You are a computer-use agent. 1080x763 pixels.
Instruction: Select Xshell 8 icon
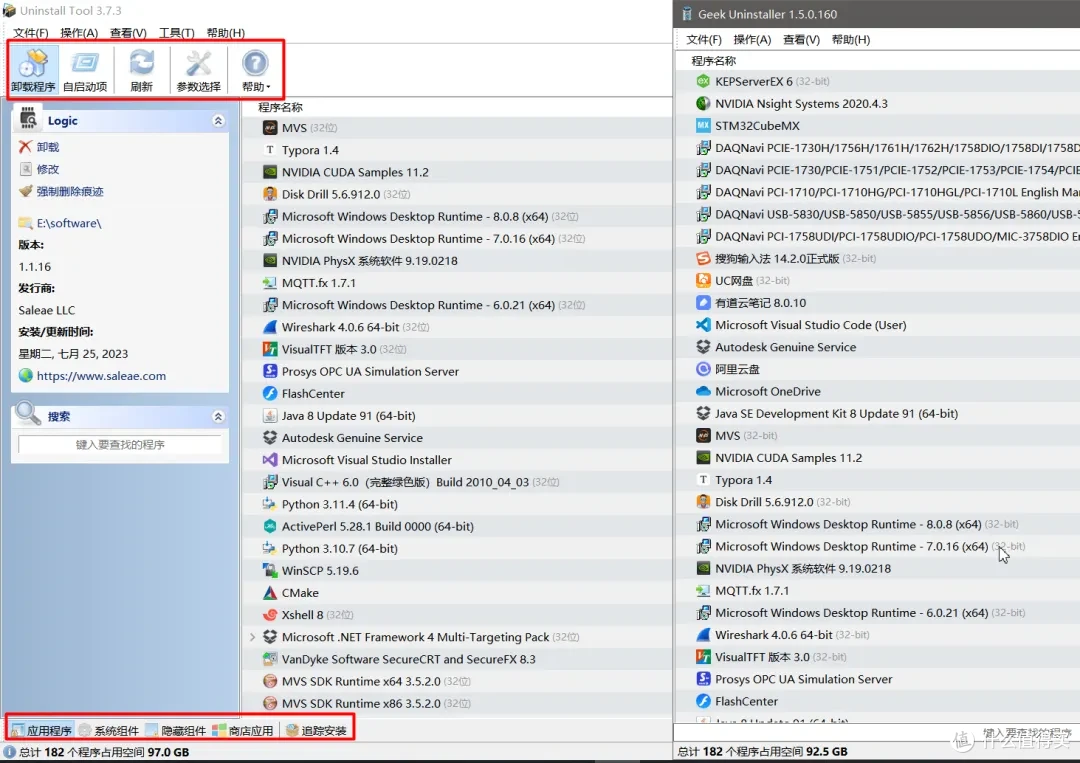click(x=270, y=614)
